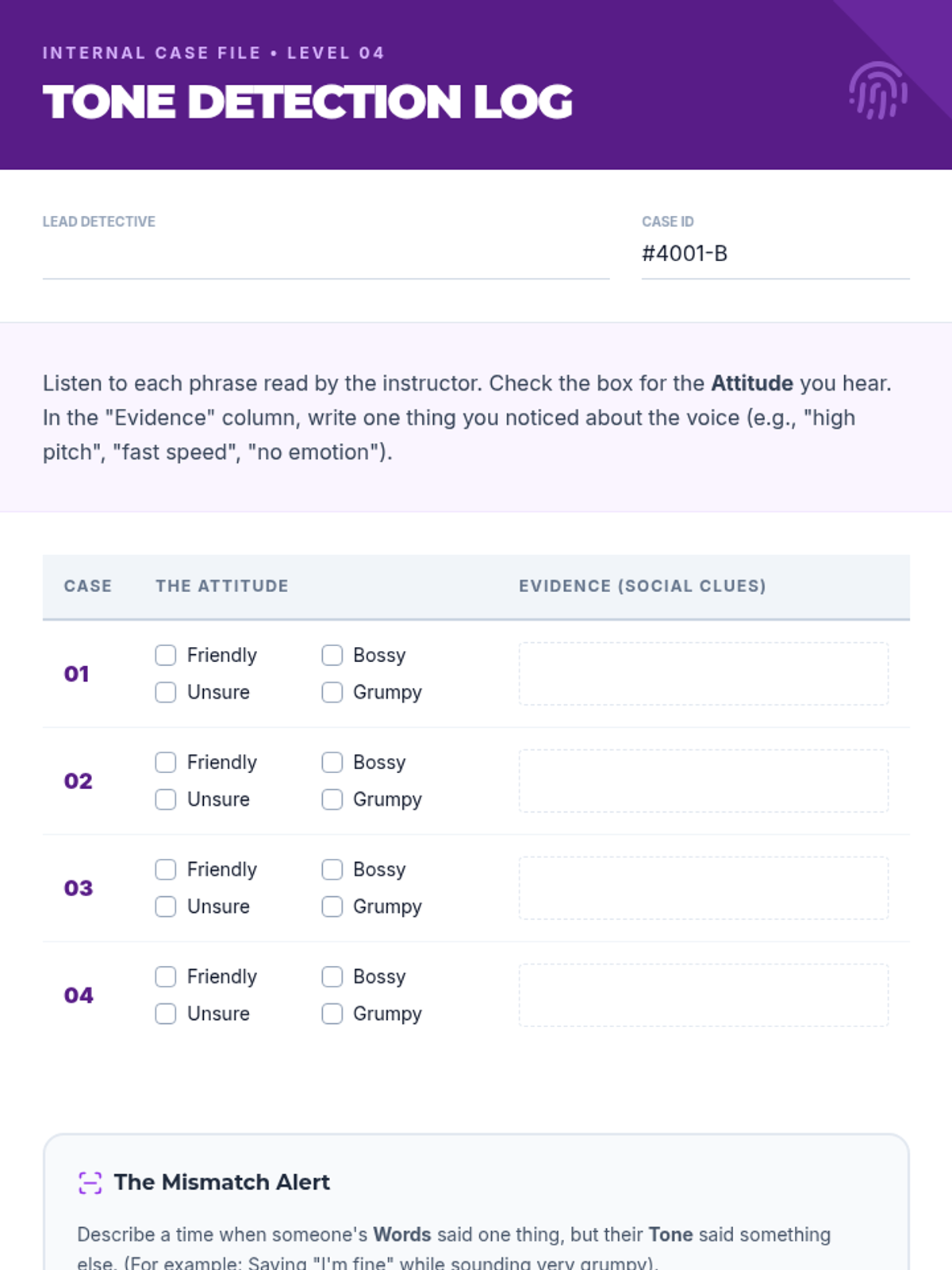This screenshot has width=952, height=1270.
Task: Tick Bossy checkbox in case 03
Action: (332, 870)
